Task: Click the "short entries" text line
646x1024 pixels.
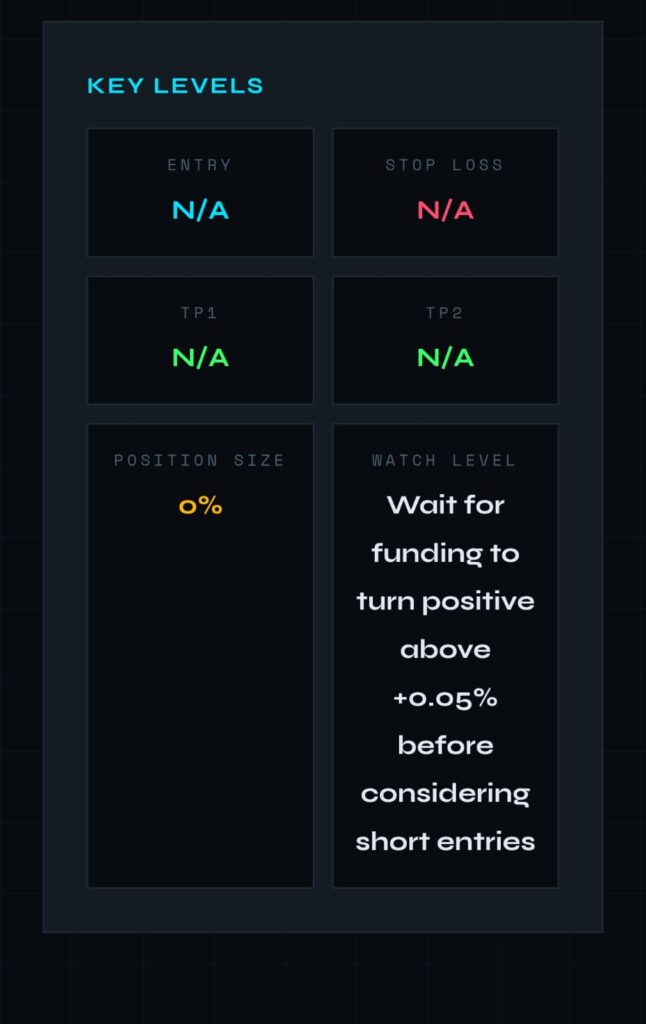Action: [445, 842]
